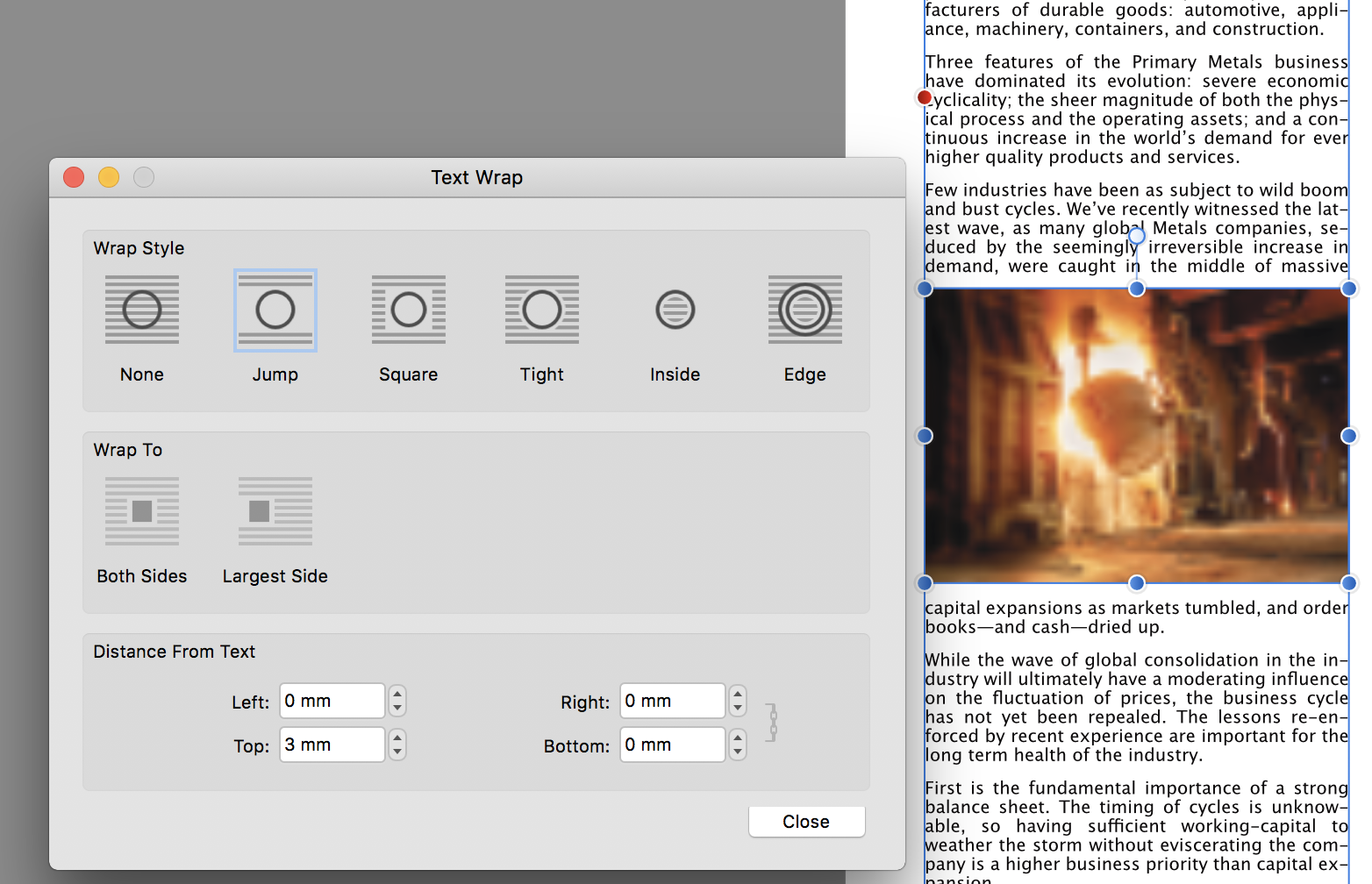The width and height of the screenshot is (1372, 884).
Task: Minimize the Text Wrap window
Action: (109, 177)
